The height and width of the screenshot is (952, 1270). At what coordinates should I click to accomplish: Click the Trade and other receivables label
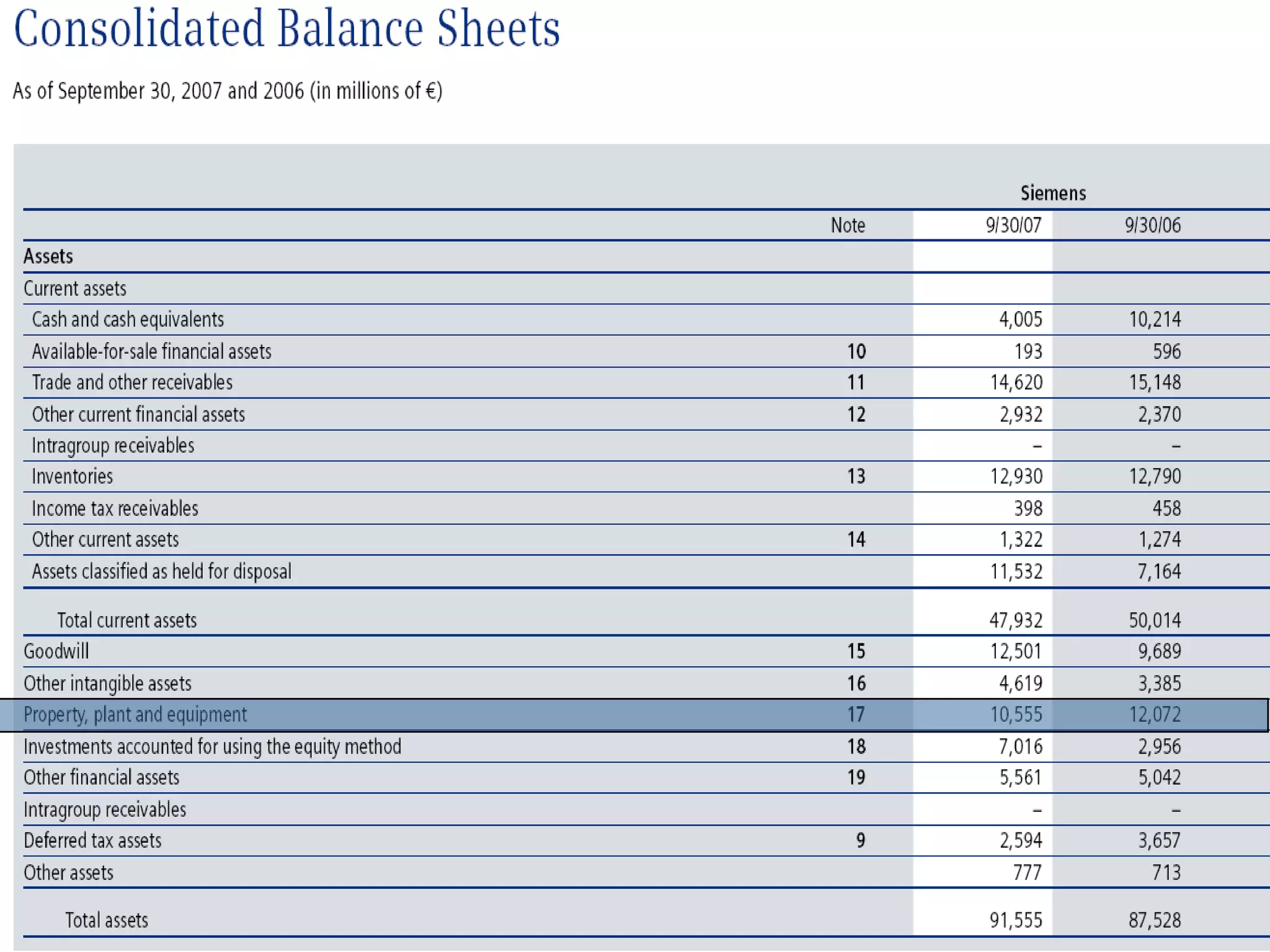pos(132,382)
